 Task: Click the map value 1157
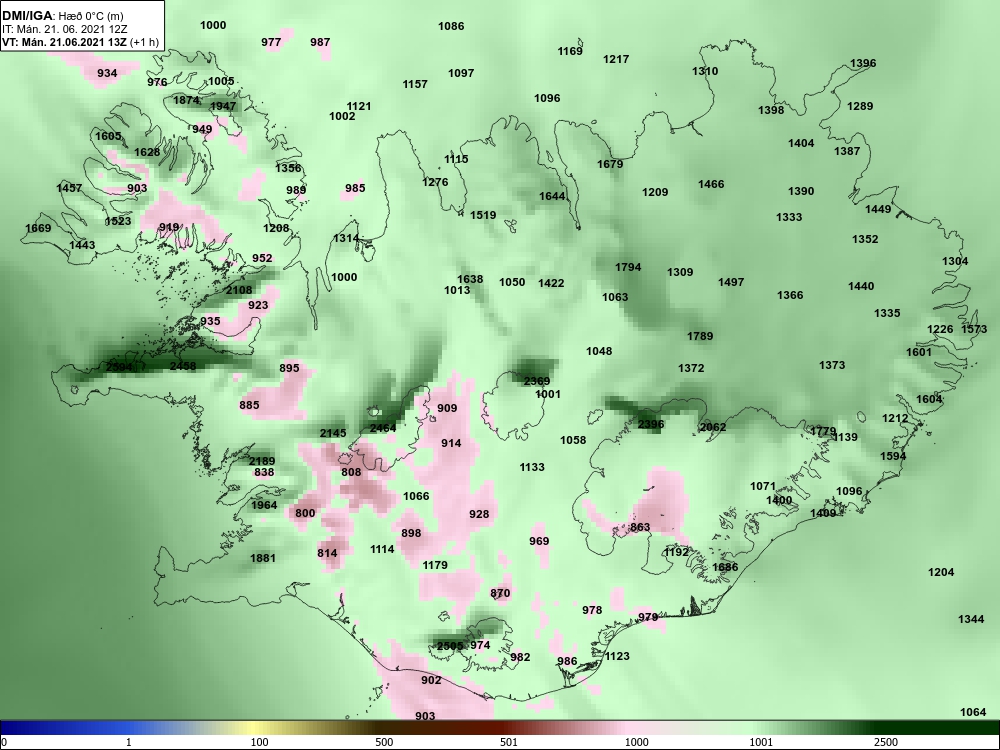[415, 84]
